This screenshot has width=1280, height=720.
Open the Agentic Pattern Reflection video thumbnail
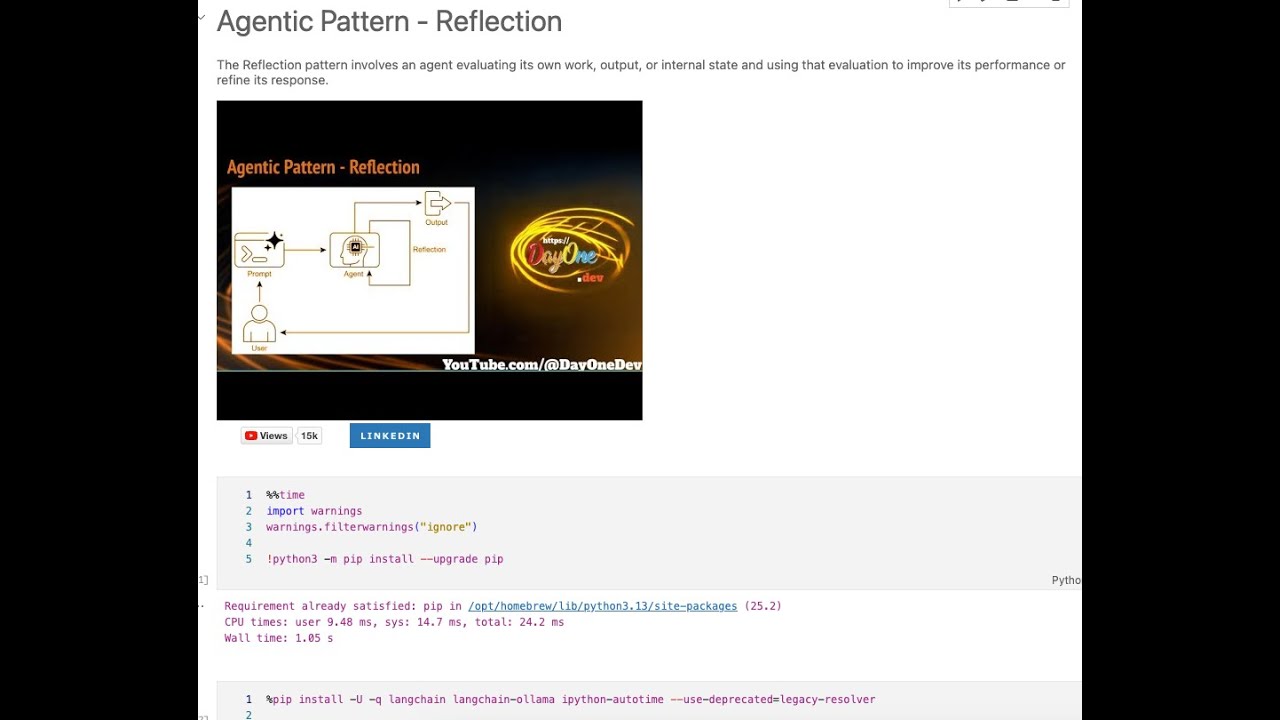429,260
